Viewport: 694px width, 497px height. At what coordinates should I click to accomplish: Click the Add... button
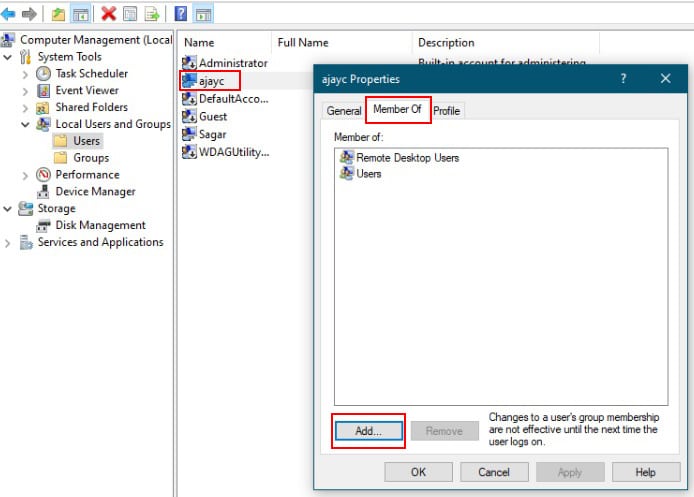pos(369,431)
